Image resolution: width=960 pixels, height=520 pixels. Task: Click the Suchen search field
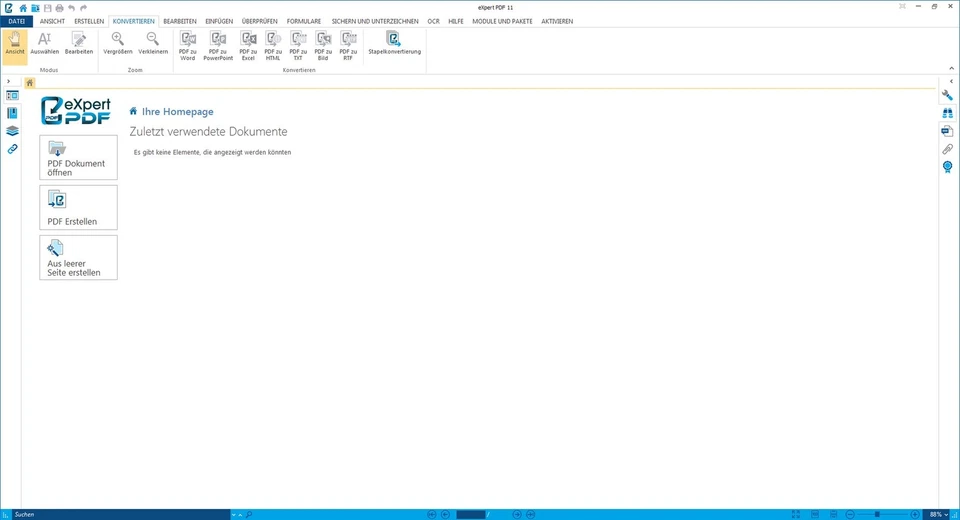click(121, 514)
